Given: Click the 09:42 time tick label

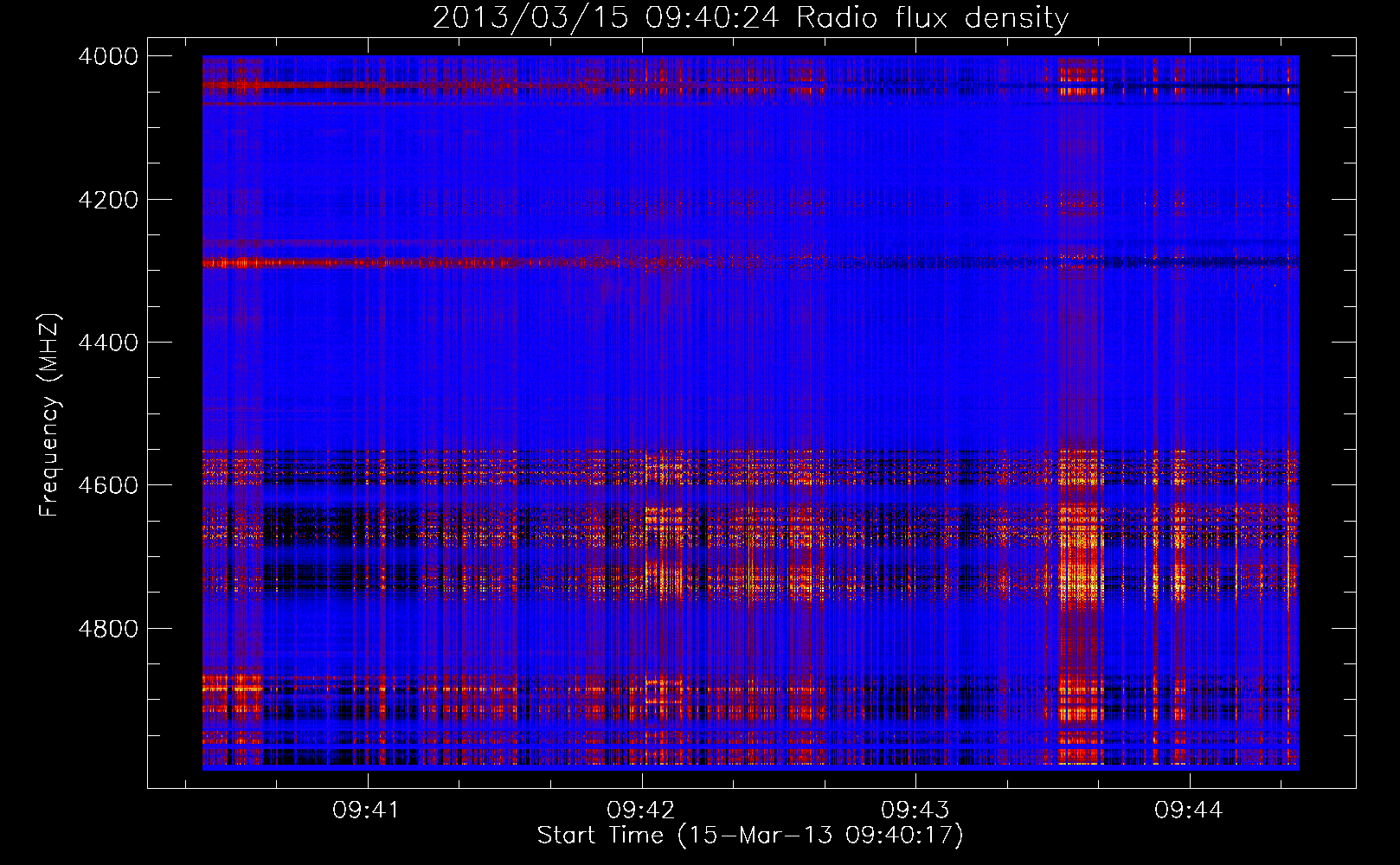Looking at the screenshot, I should 640,810.
